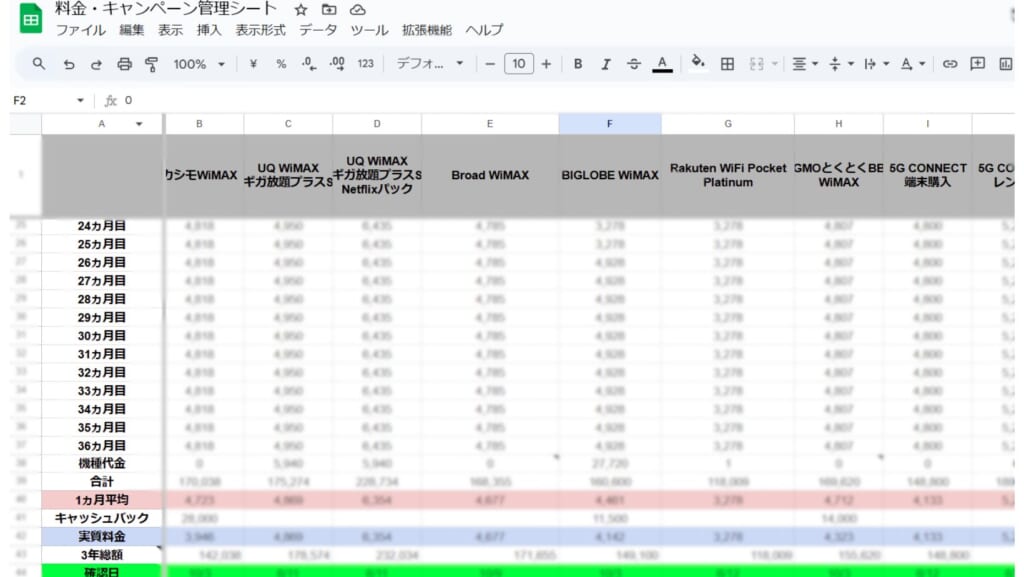This screenshot has width=1024, height=577.
Task: Click the undo arrow icon
Action: point(68,64)
